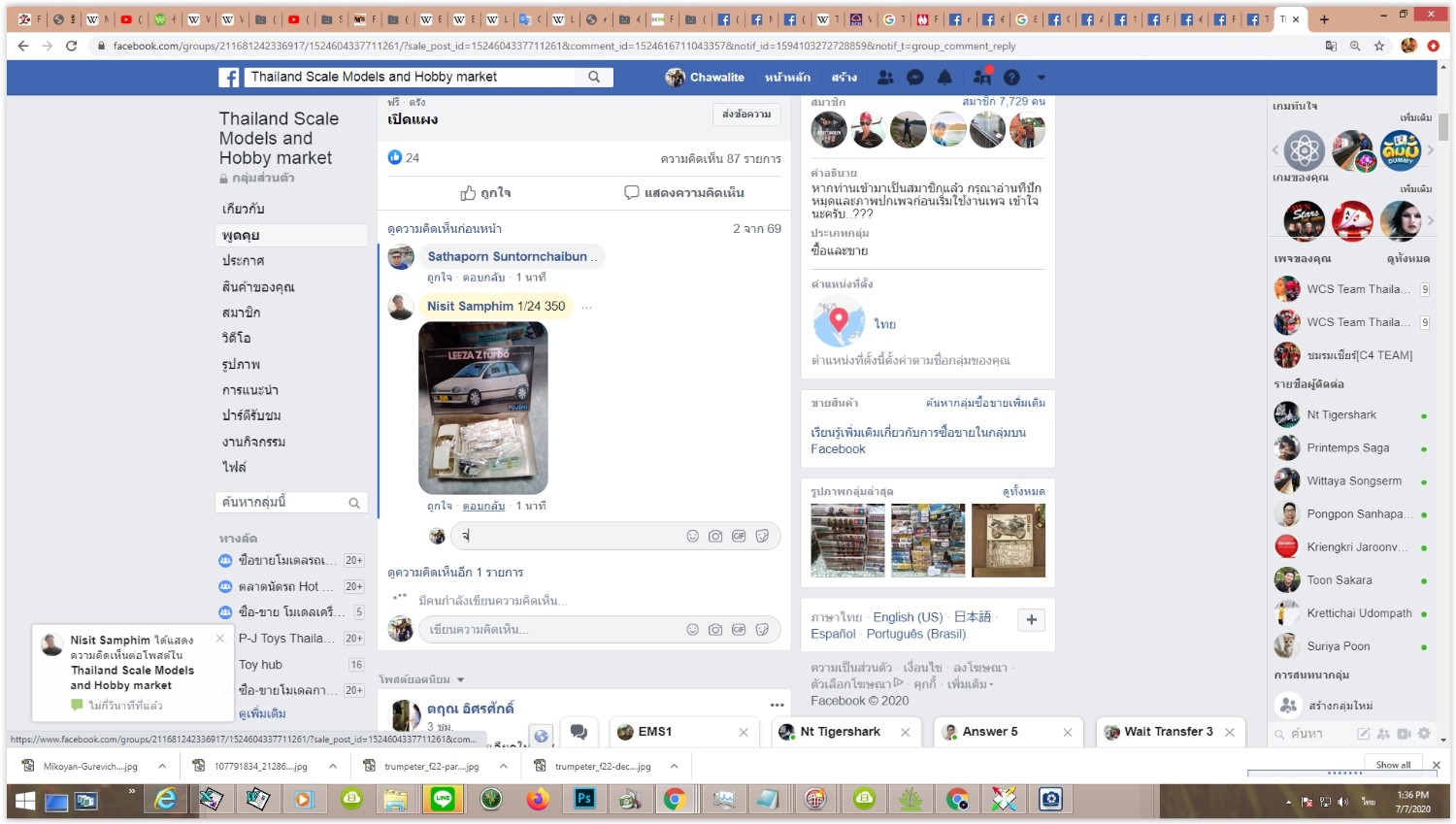Open the DUMMY card game icon
The height and width of the screenshot is (824, 1456).
(x=1401, y=149)
